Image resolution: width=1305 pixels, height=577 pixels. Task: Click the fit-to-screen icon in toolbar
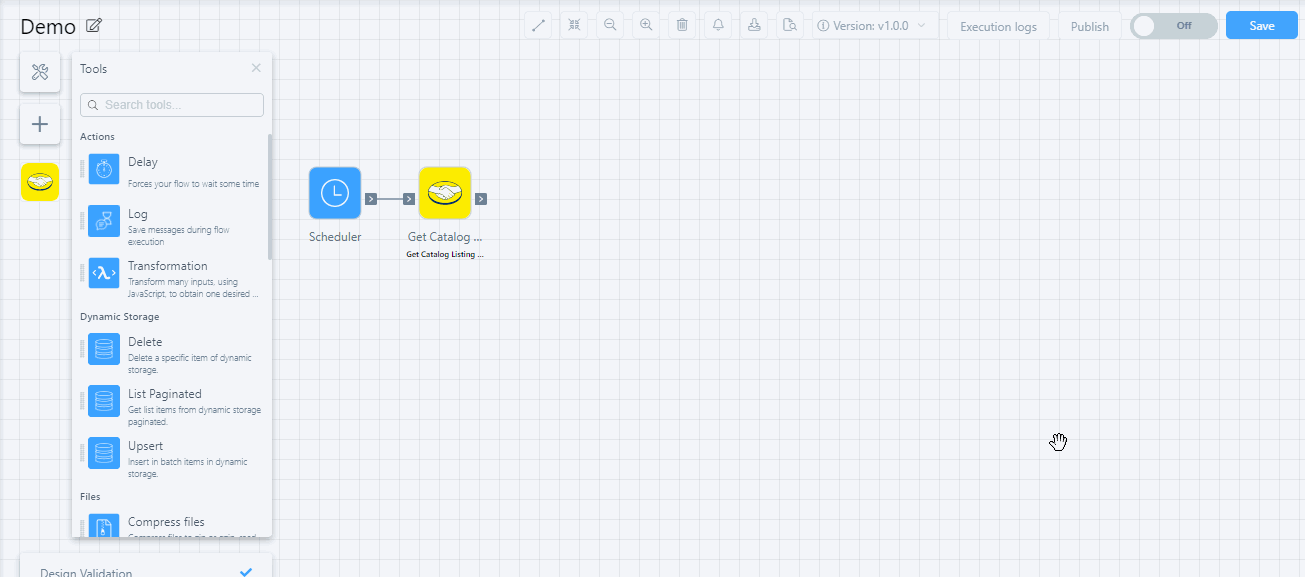pyautogui.click(x=574, y=26)
